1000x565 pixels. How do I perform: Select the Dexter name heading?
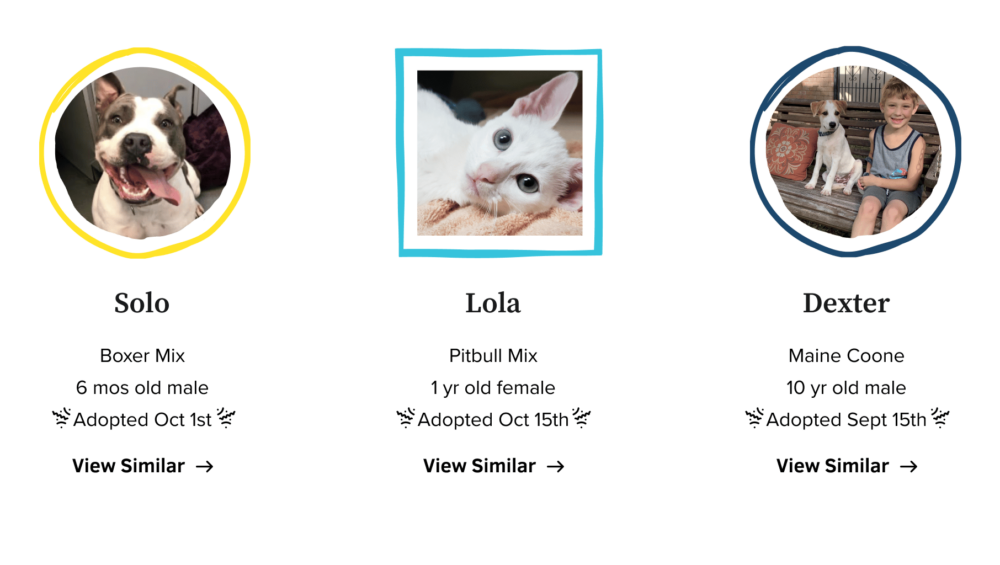click(846, 304)
